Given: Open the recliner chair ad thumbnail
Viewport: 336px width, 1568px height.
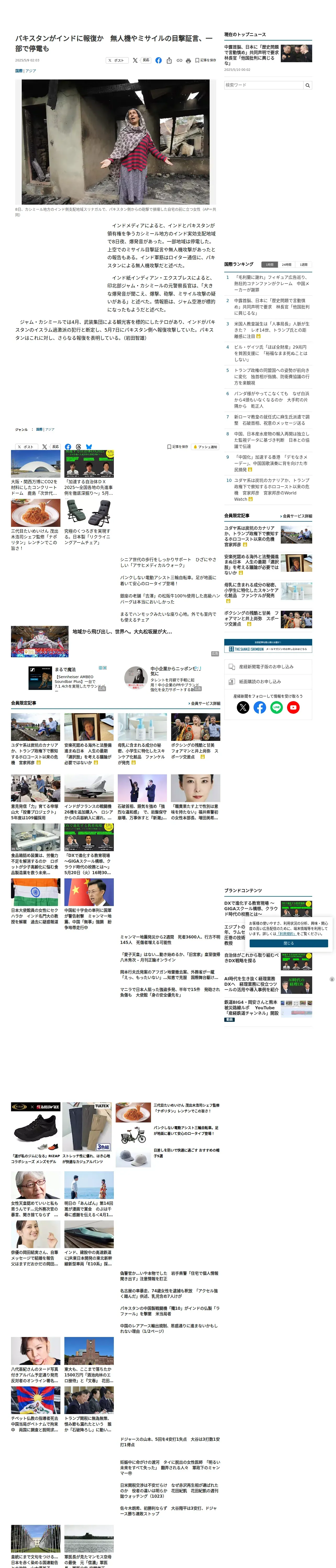Looking at the screenshot, I should (x=89, y=513).
